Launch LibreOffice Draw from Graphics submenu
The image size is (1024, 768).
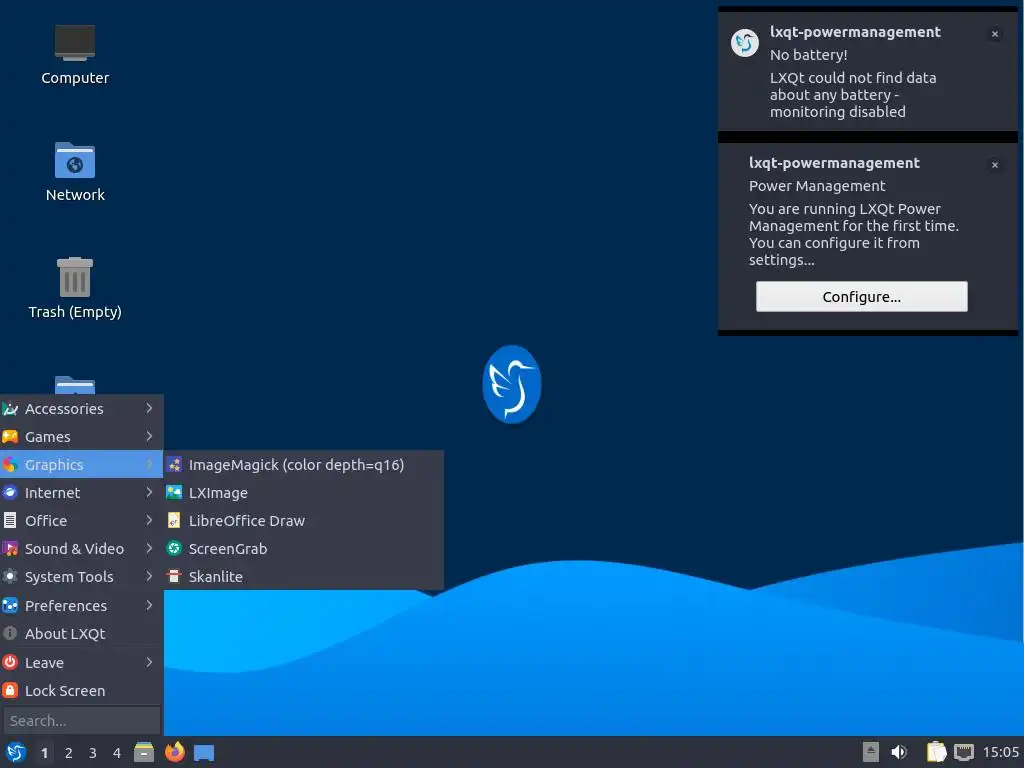pyautogui.click(x=304, y=520)
